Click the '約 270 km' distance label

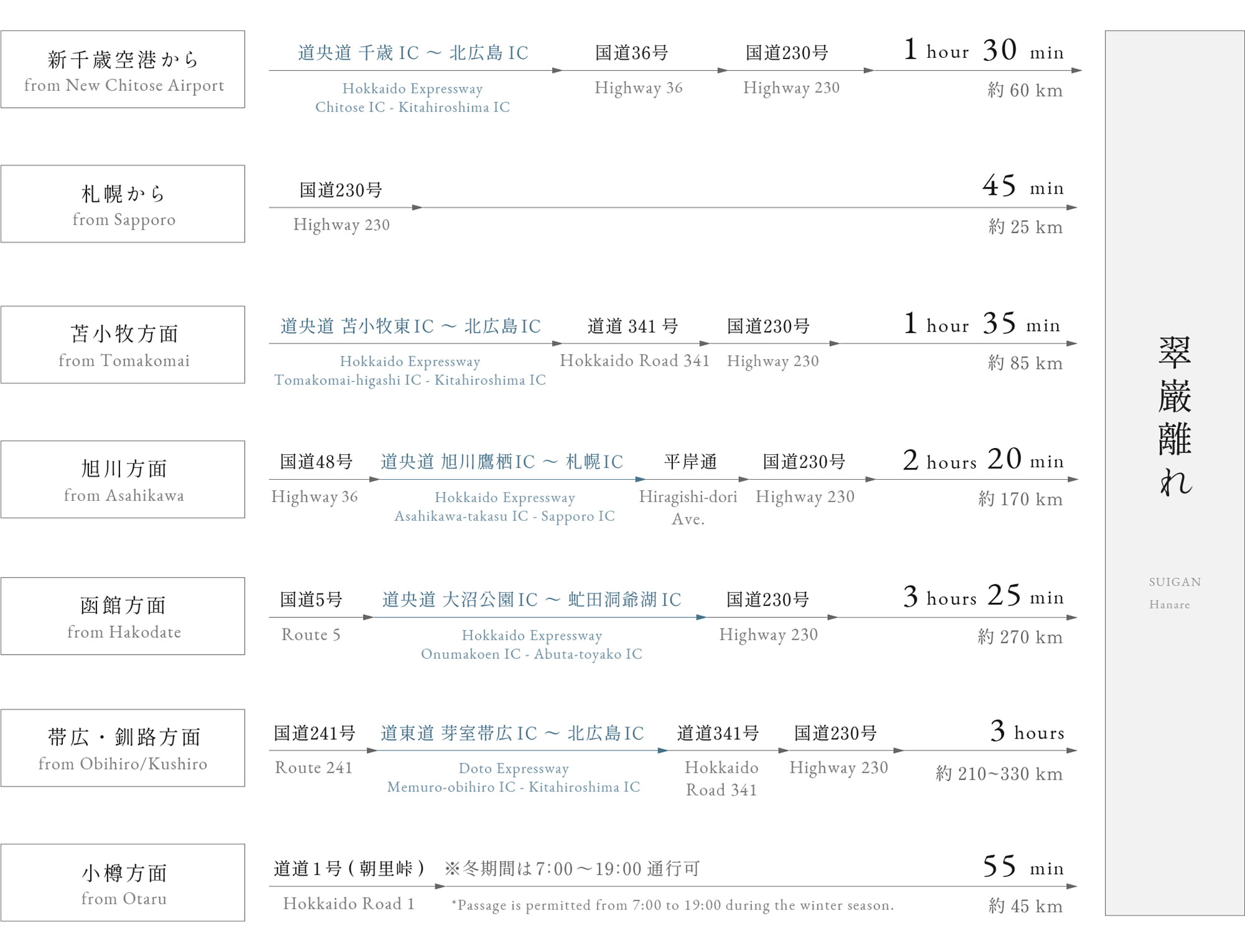pyautogui.click(x=1020, y=637)
